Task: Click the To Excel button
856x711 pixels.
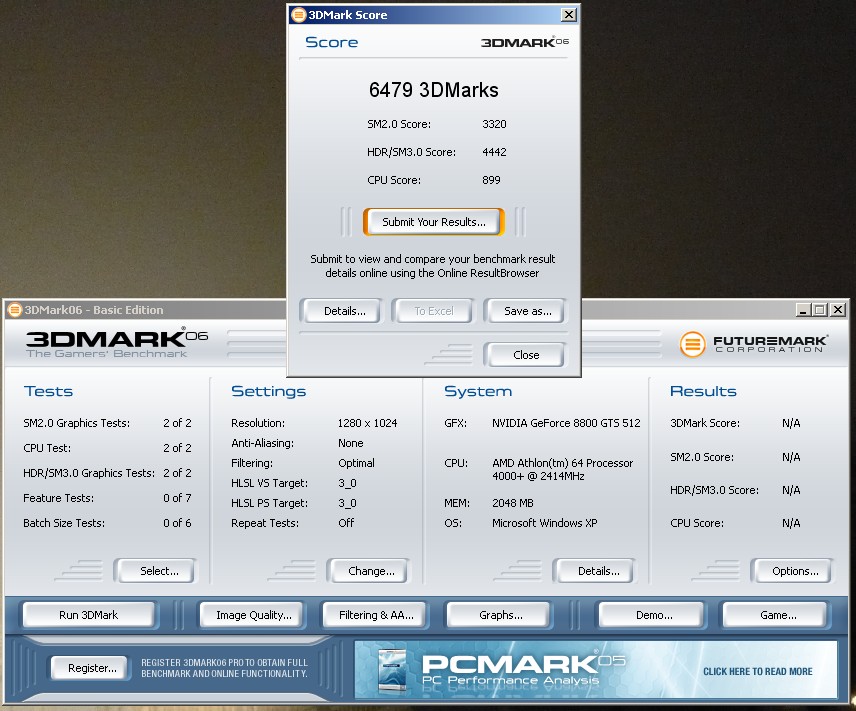Action: click(433, 311)
